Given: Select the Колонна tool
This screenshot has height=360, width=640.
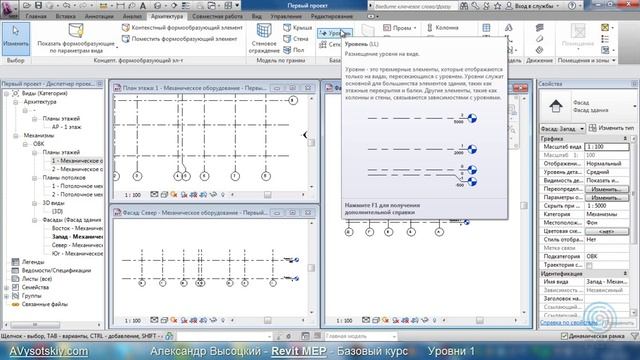Looking at the screenshot, I should (x=442, y=28).
